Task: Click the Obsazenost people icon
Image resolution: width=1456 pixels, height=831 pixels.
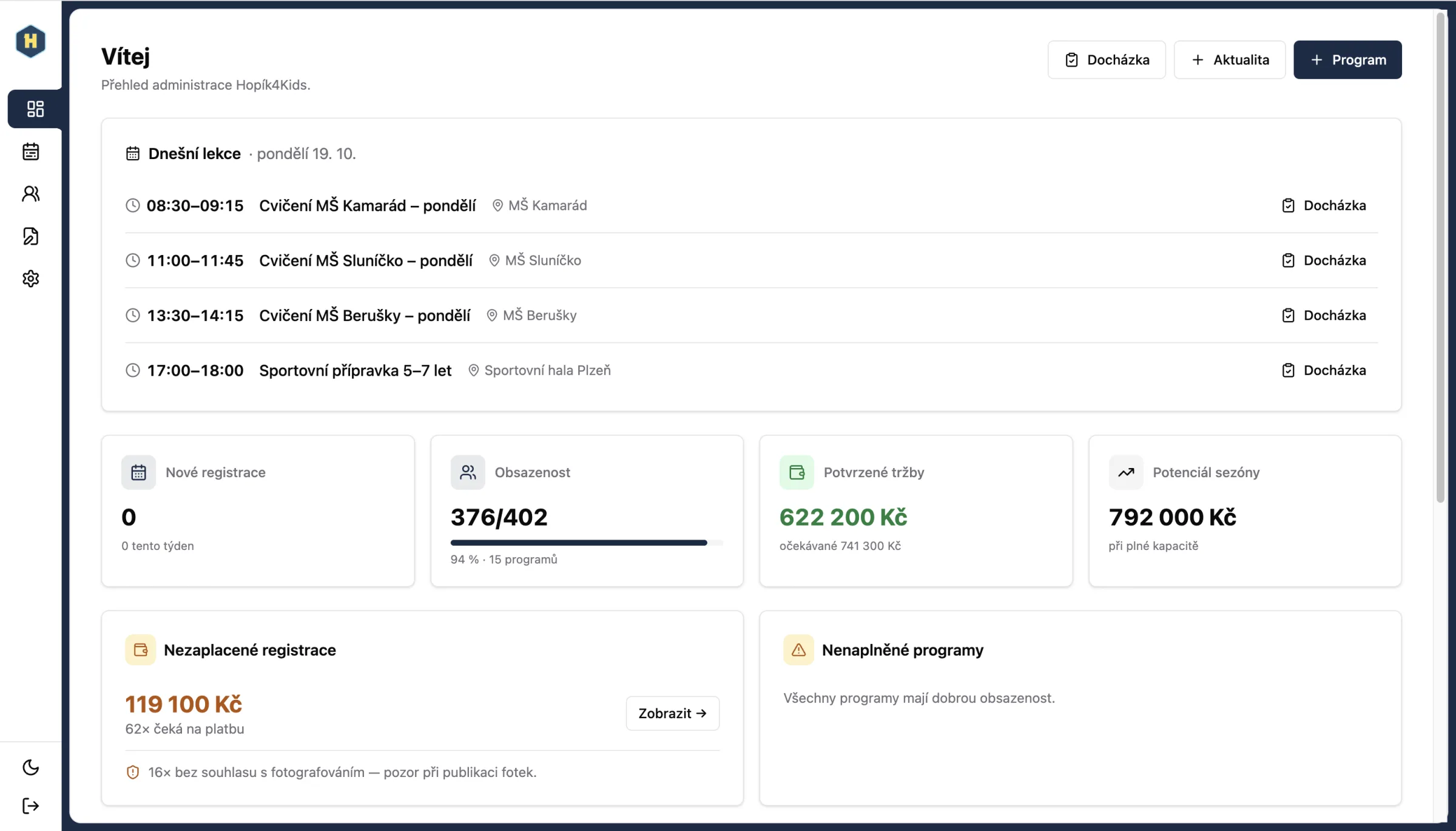Action: [x=468, y=472]
